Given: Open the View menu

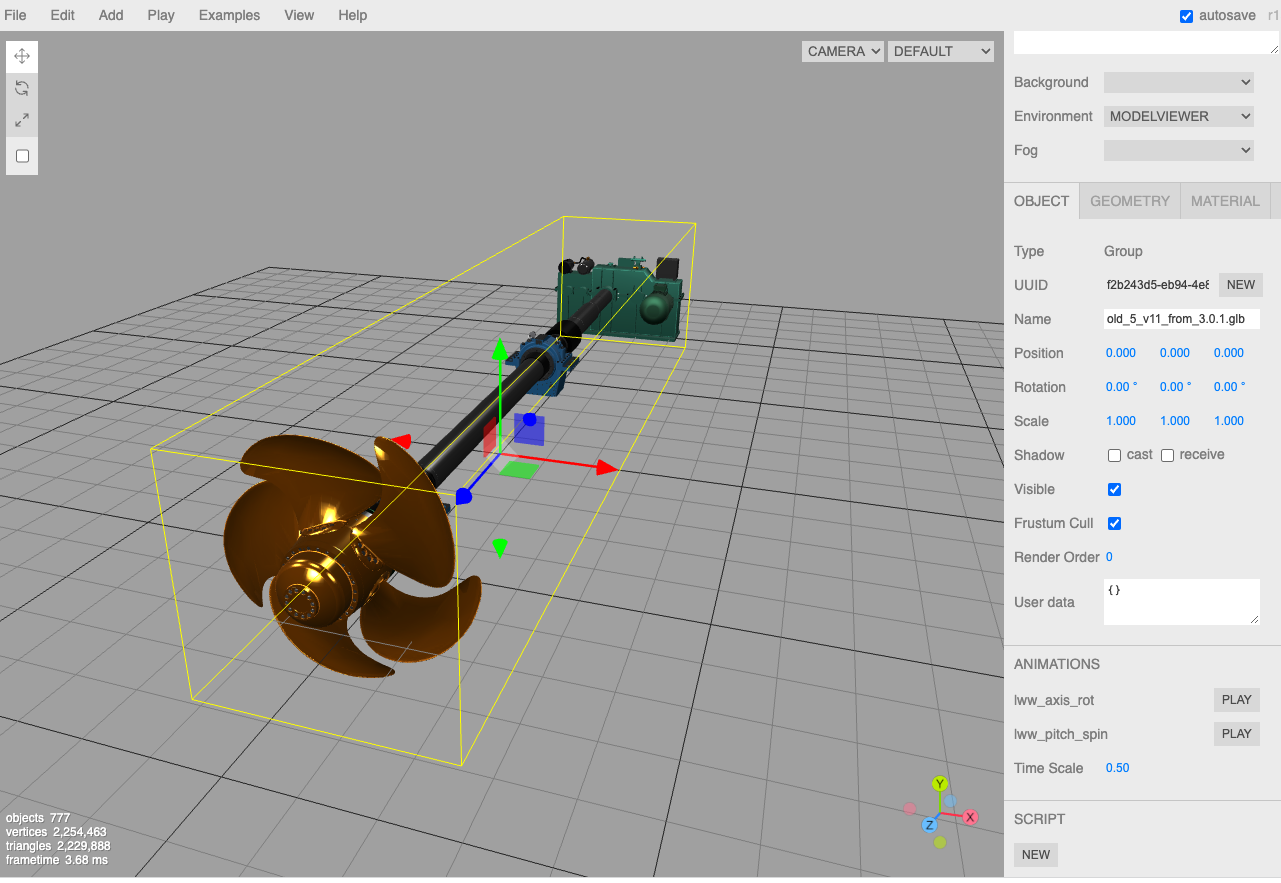Looking at the screenshot, I should point(299,15).
